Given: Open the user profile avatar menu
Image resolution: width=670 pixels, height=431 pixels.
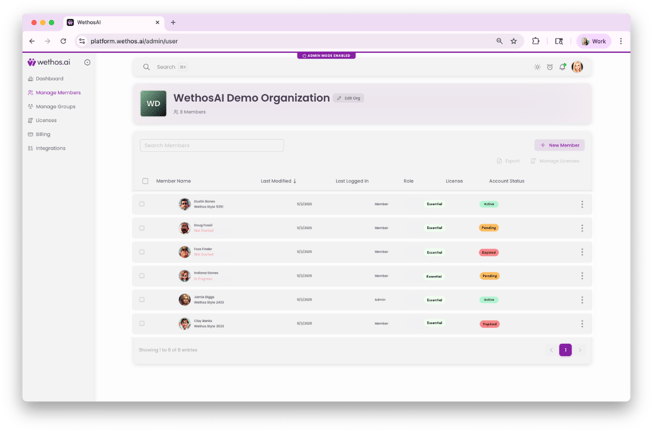Looking at the screenshot, I should [x=577, y=67].
